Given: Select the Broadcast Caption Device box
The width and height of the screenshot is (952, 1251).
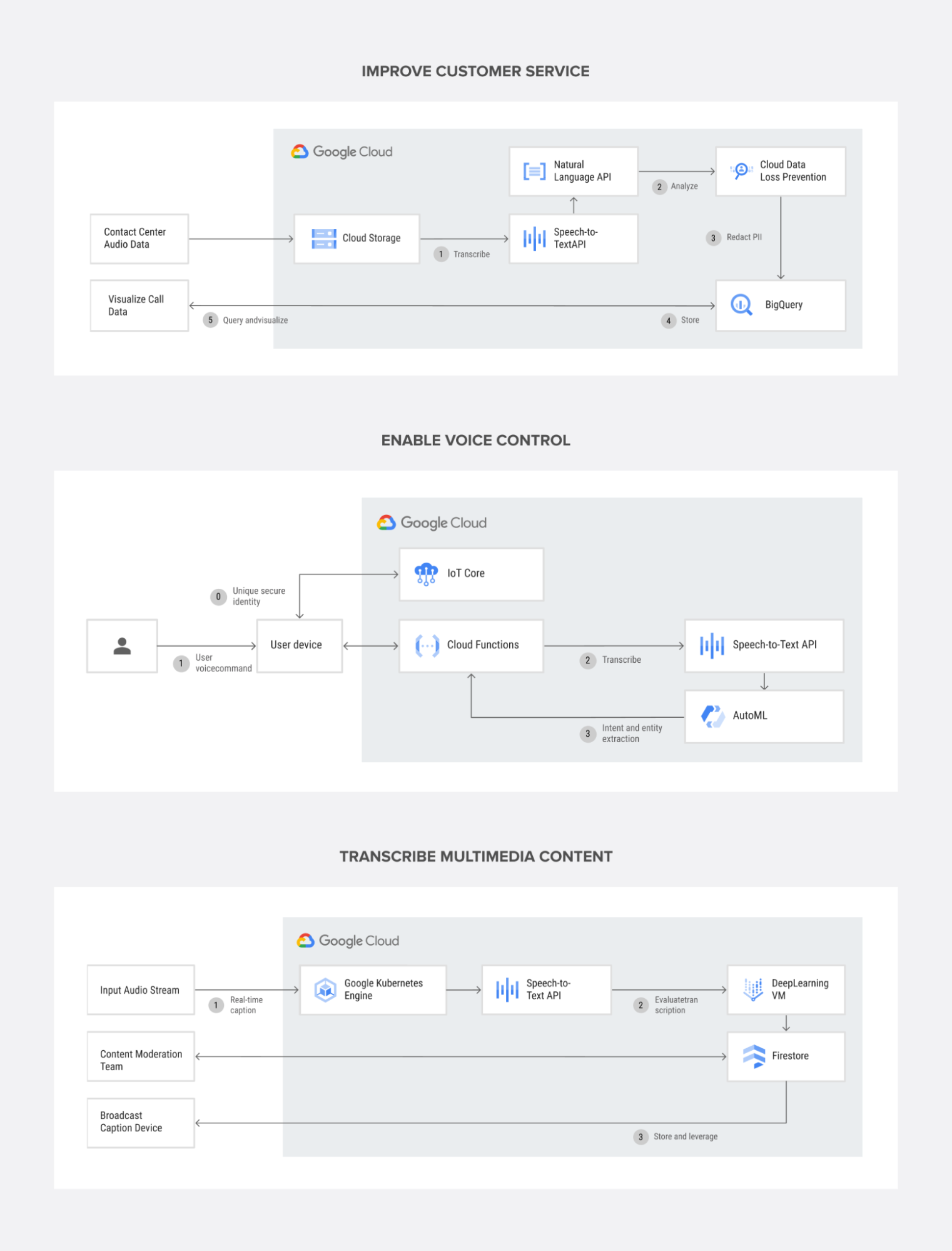Looking at the screenshot, I should 141,1123.
